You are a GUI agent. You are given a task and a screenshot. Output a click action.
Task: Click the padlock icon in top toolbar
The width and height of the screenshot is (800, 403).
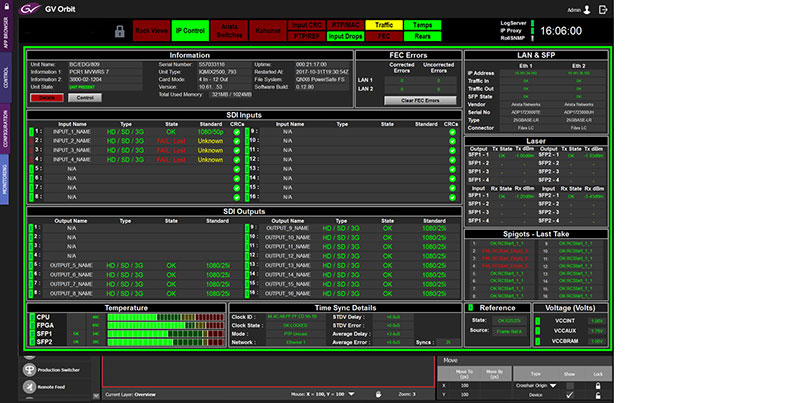click(118, 31)
